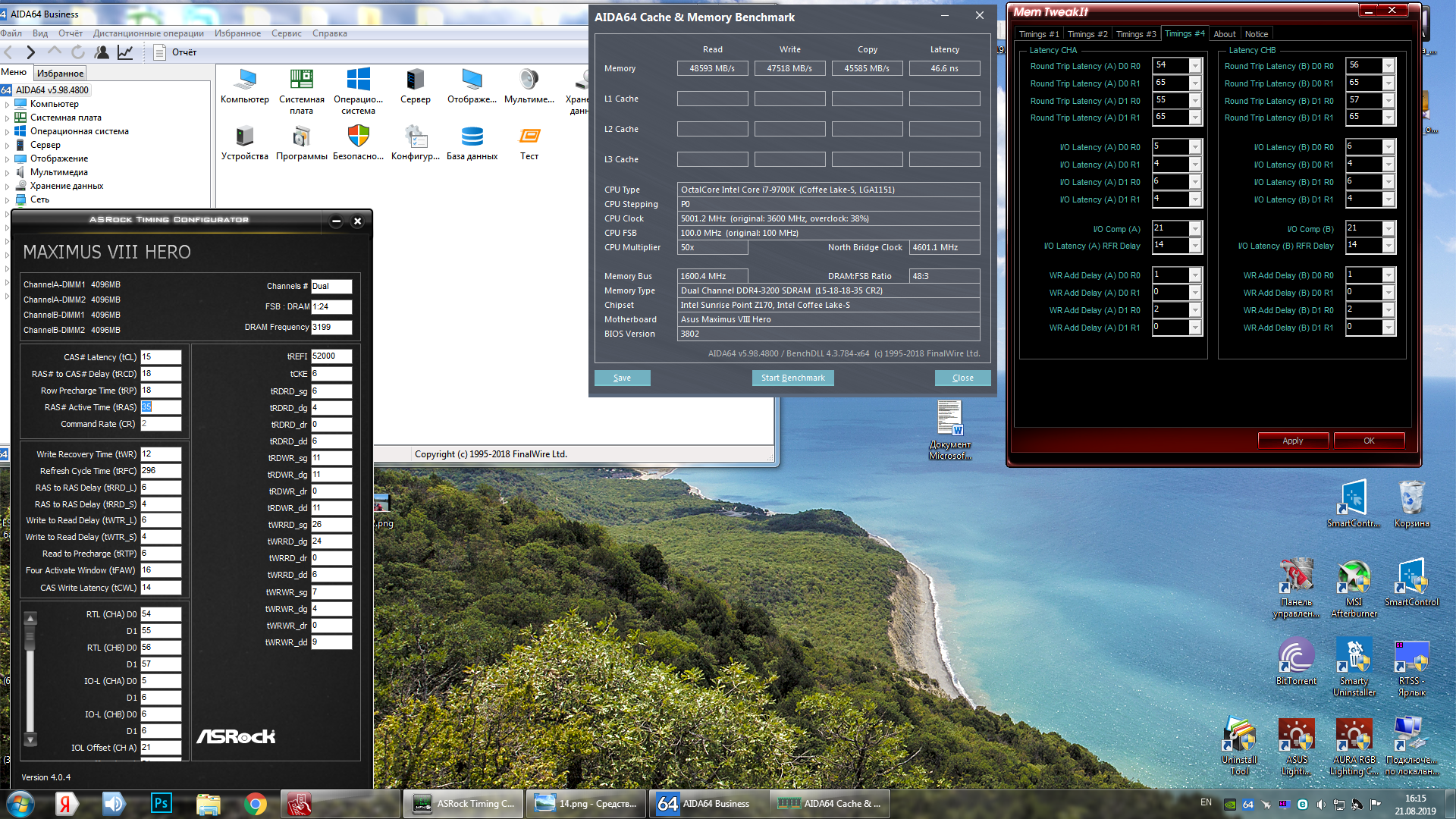
Task: Open the Системная плата category icon
Action: 301,80
